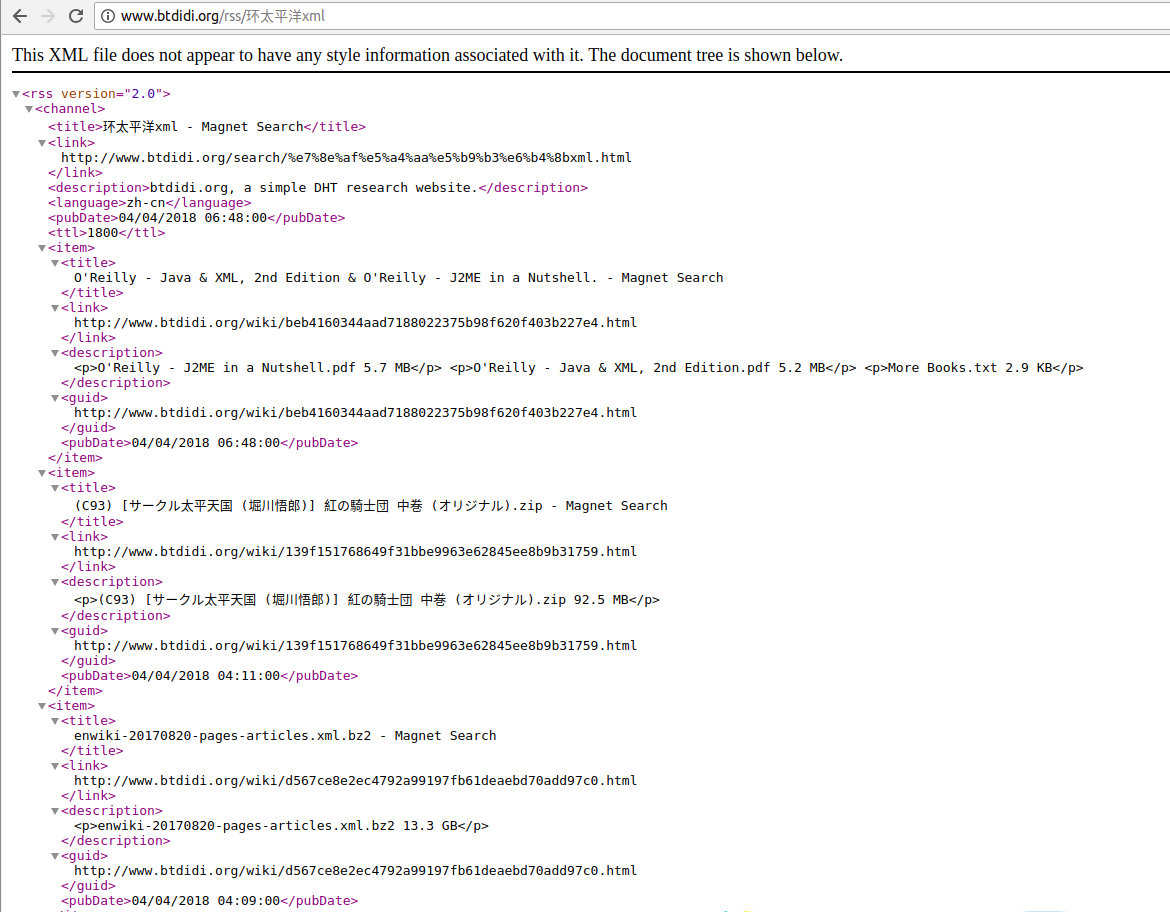Collapse the rss version 2.0 node

pos(16,94)
